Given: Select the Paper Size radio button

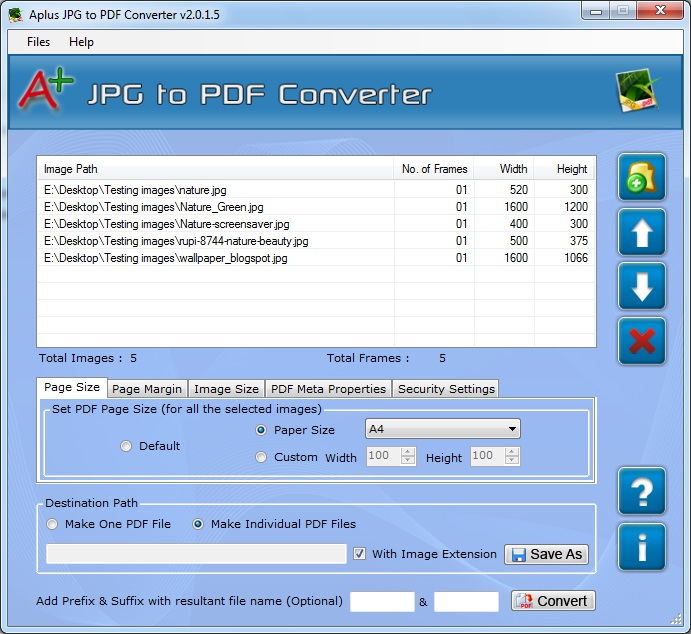Looking at the screenshot, I should [261, 430].
